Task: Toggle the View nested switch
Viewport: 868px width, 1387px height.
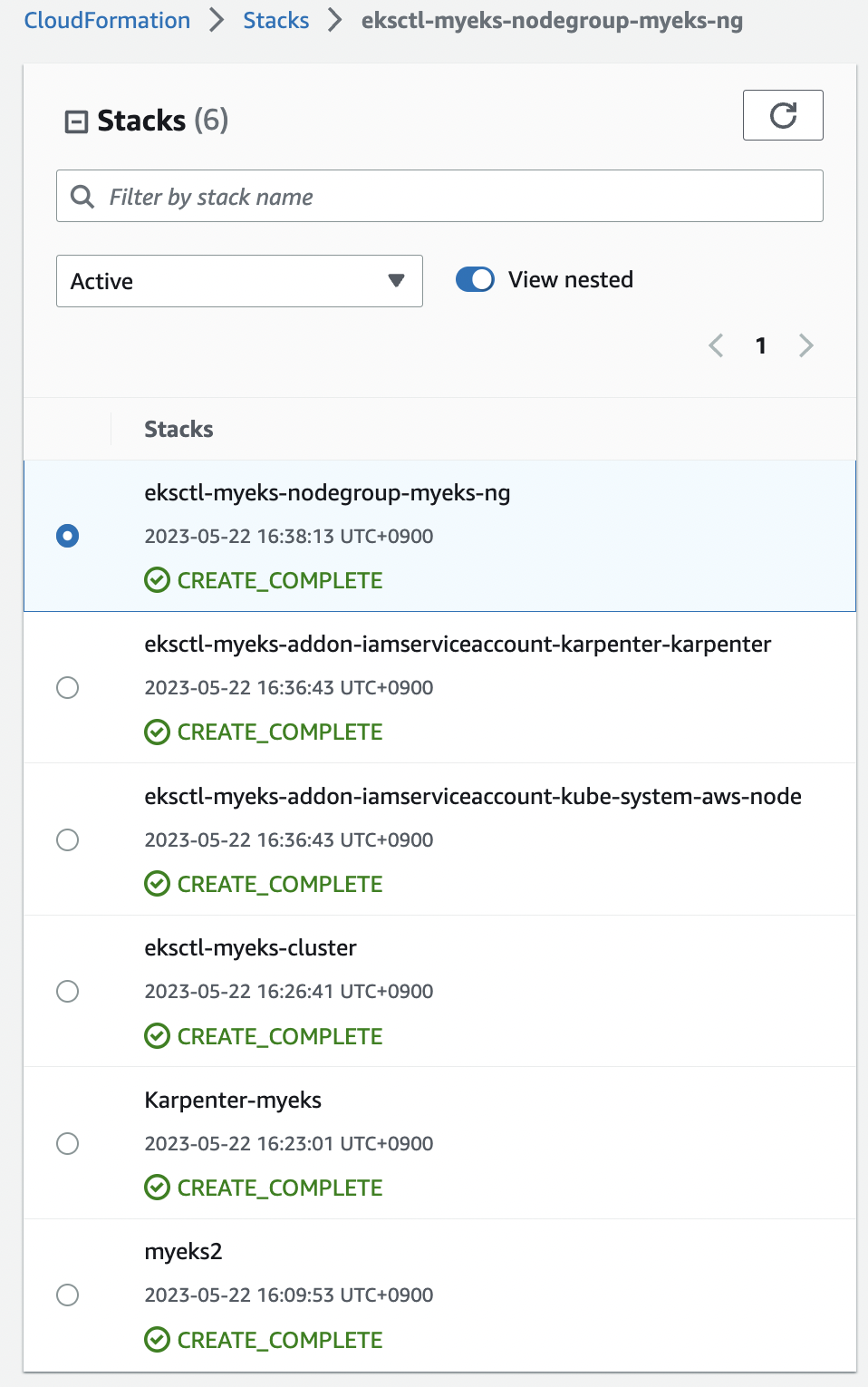Action: pyautogui.click(x=475, y=279)
